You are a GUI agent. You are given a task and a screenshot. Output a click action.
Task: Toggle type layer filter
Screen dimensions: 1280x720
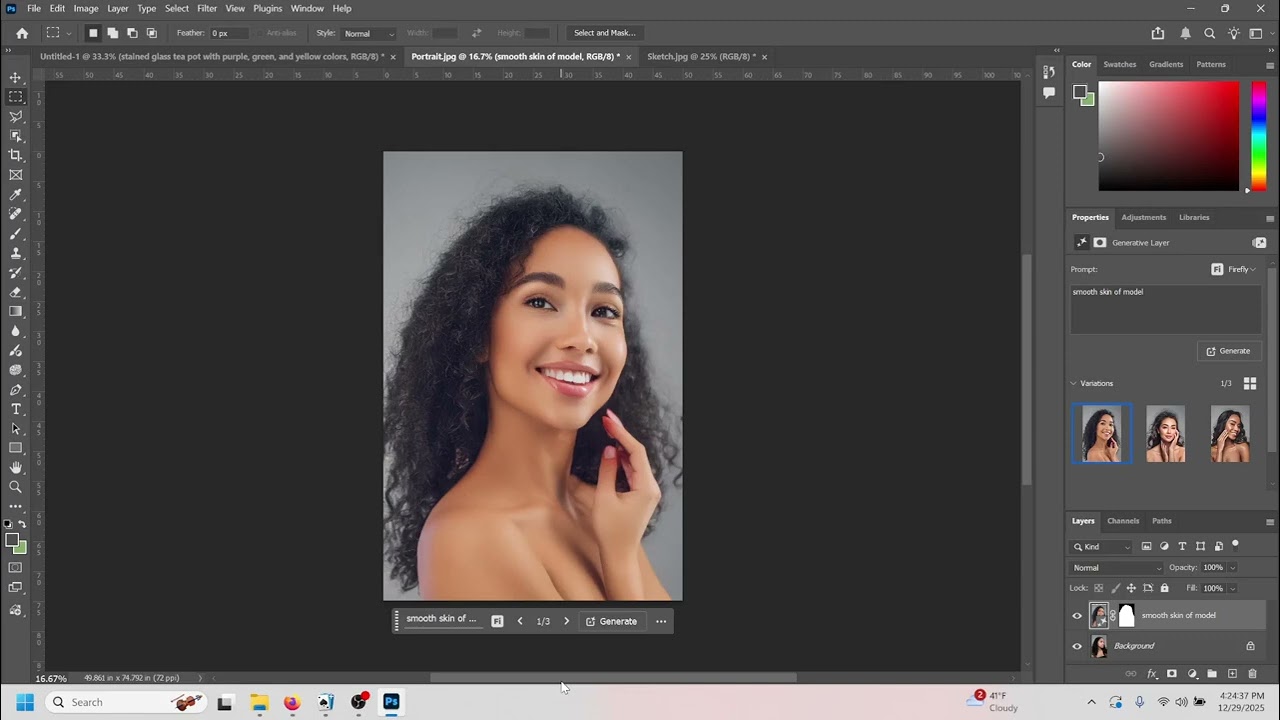(x=1182, y=547)
